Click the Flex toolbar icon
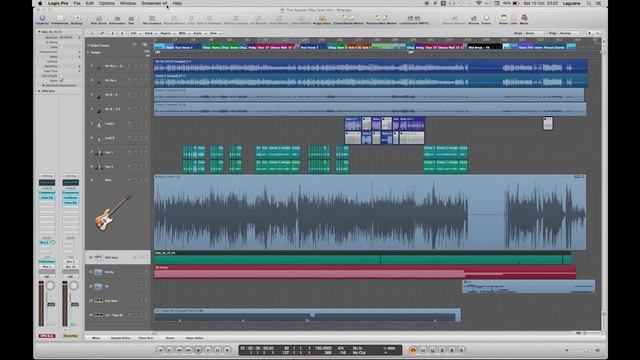 pyautogui.click(x=131, y=20)
